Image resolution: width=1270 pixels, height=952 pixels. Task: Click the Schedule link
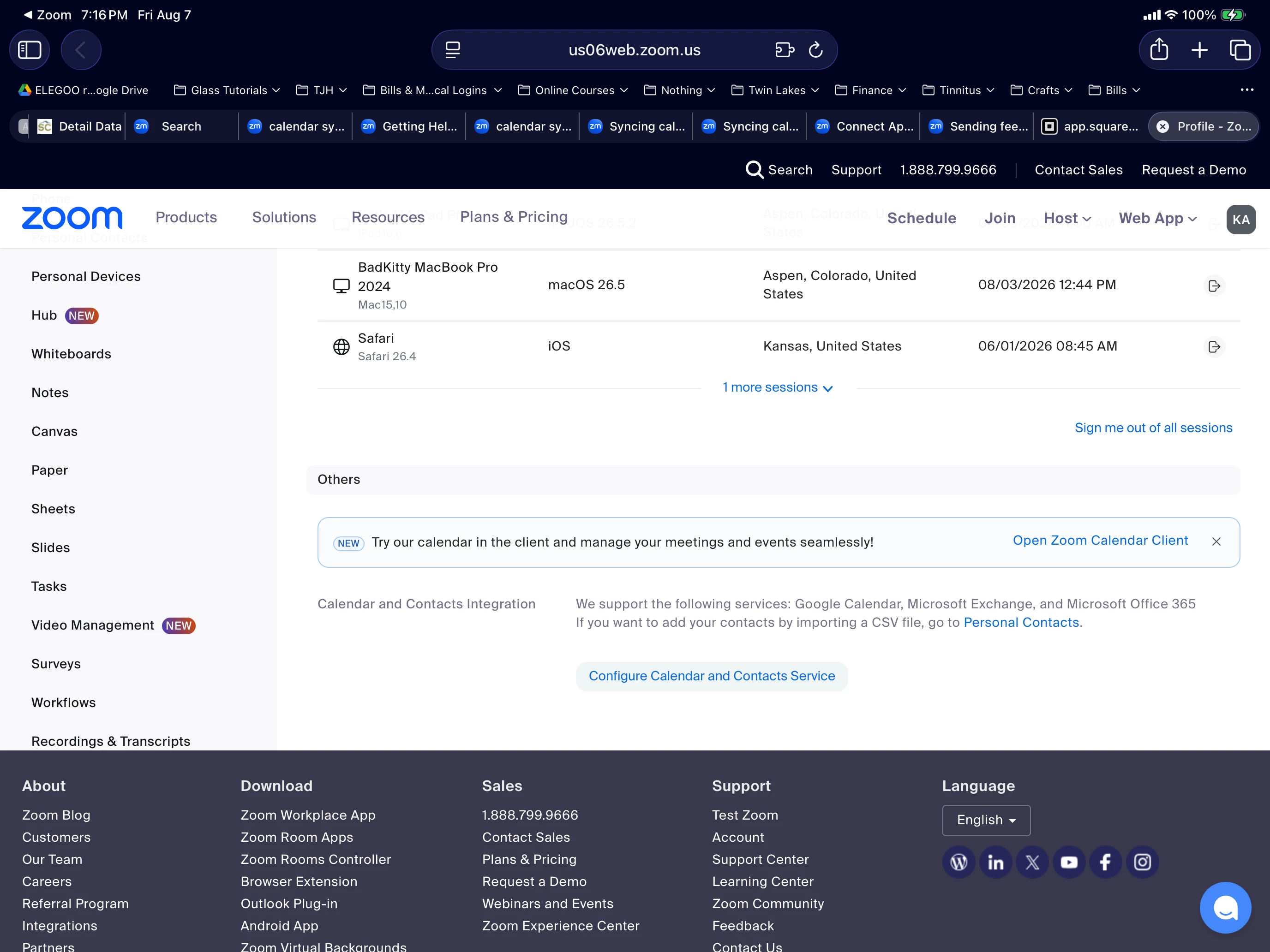click(x=922, y=218)
